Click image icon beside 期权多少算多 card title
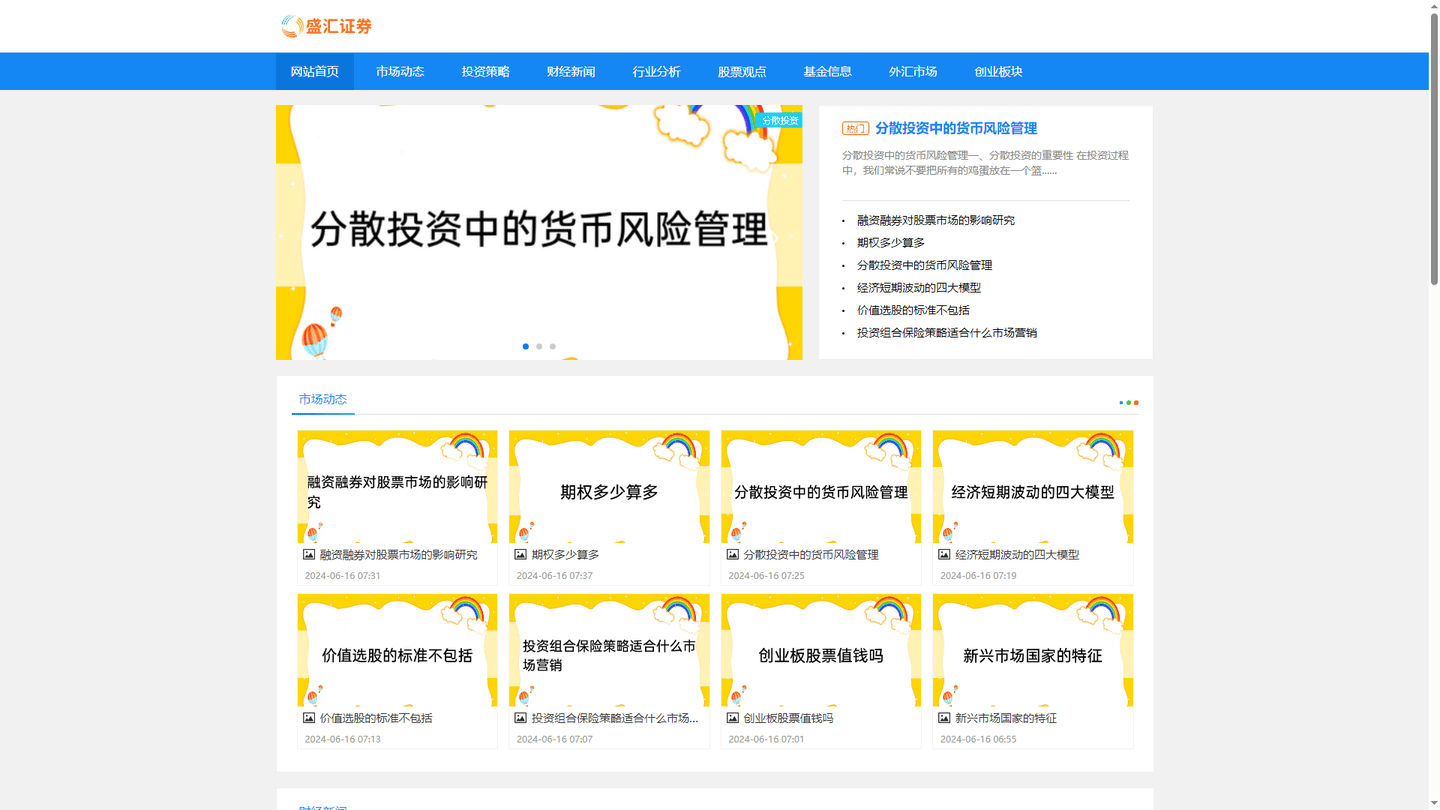 click(520, 555)
